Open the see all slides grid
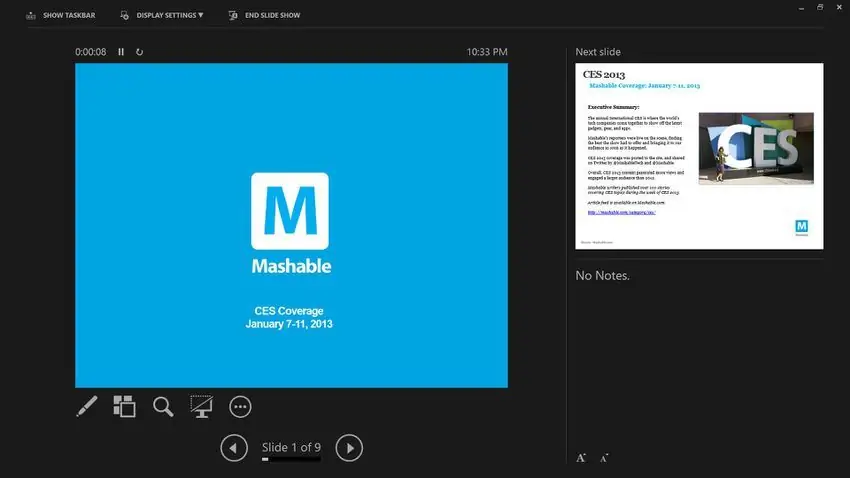The height and width of the screenshot is (478, 850). click(124, 406)
